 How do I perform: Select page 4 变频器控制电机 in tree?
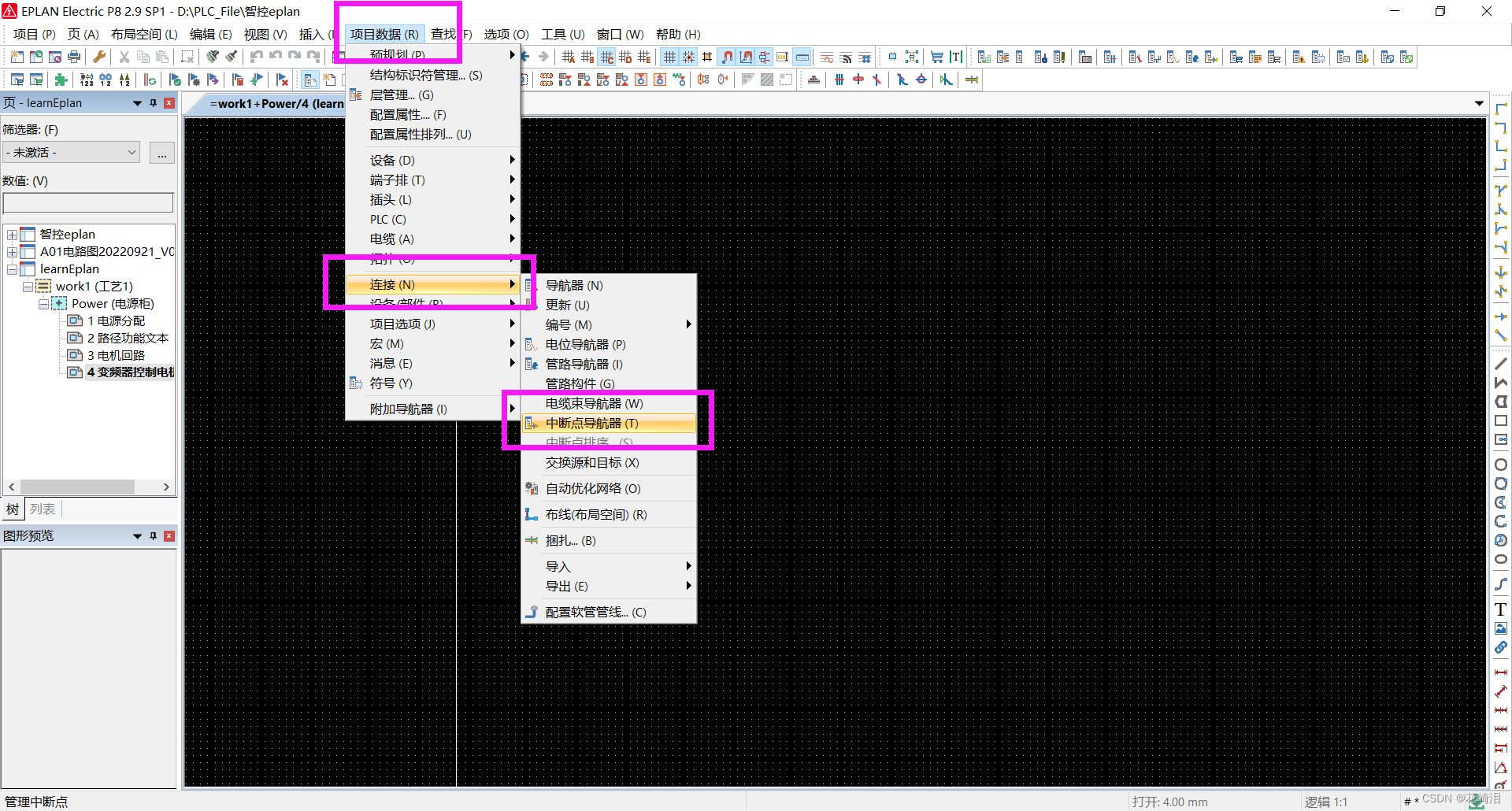130,372
